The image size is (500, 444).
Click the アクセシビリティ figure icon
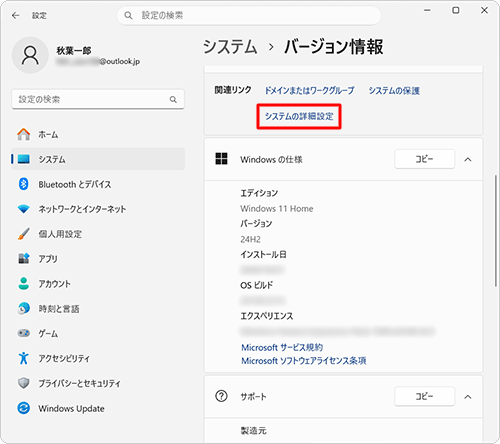[x=24, y=358]
